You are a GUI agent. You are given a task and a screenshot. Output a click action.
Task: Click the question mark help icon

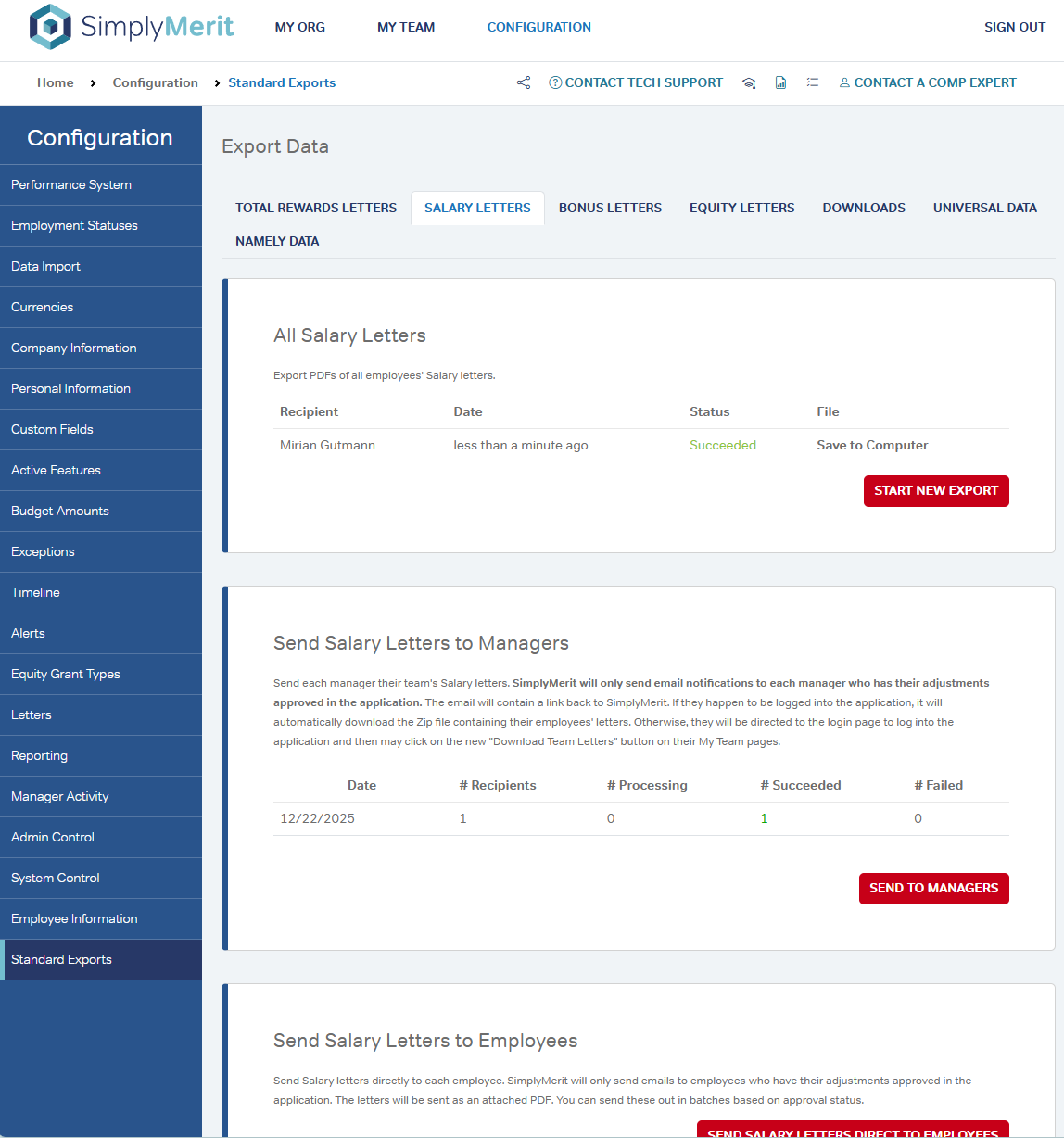tap(555, 82)
